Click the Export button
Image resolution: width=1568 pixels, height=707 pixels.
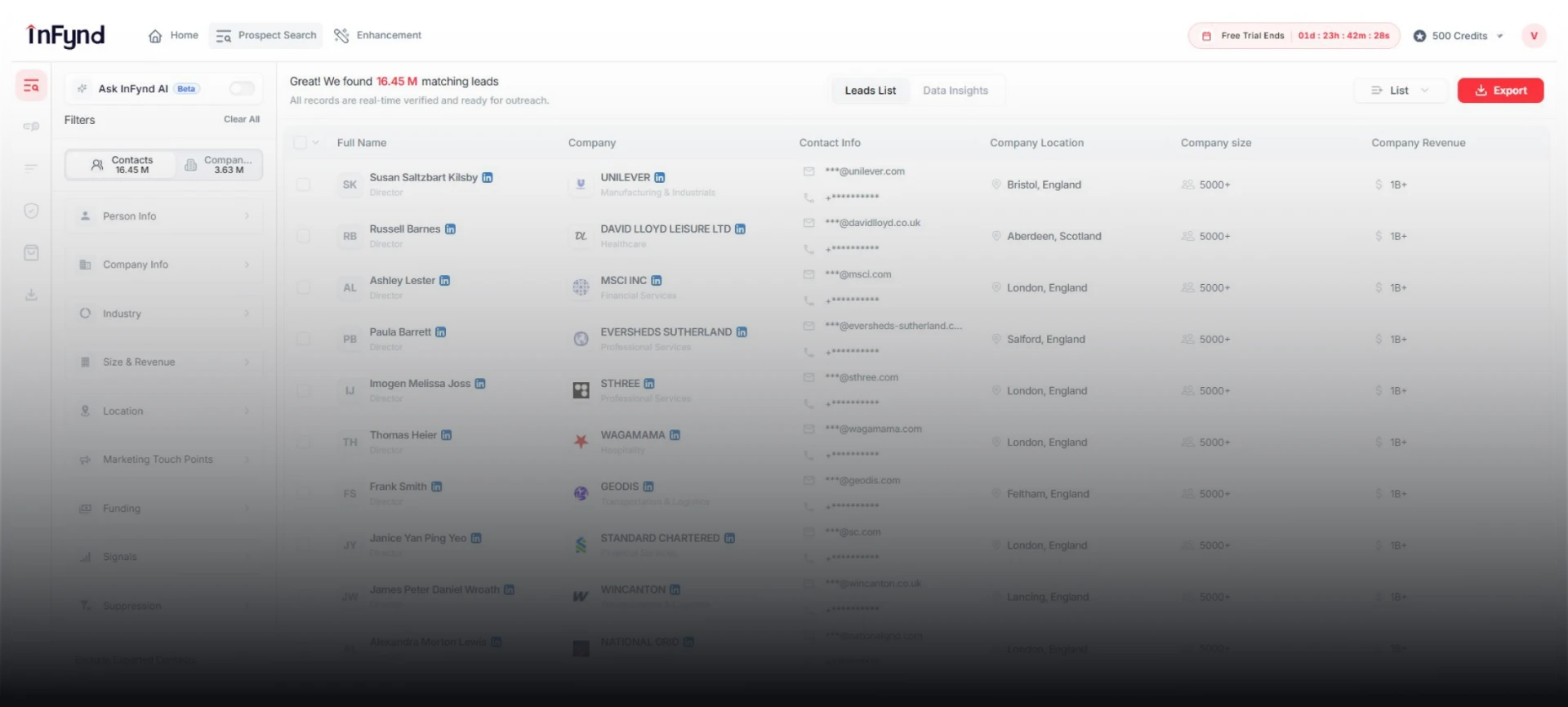tap(1500, 91)
